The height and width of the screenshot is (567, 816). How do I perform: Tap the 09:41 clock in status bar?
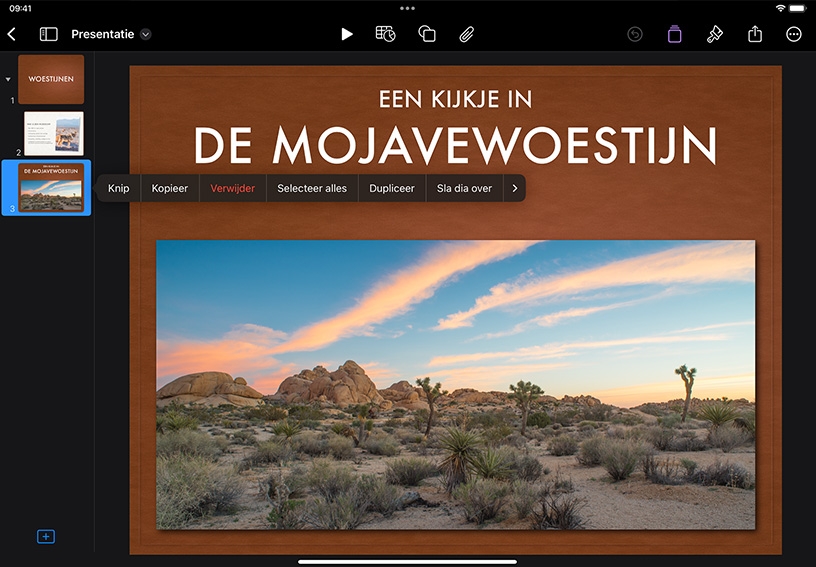click(x=20, y=8)
